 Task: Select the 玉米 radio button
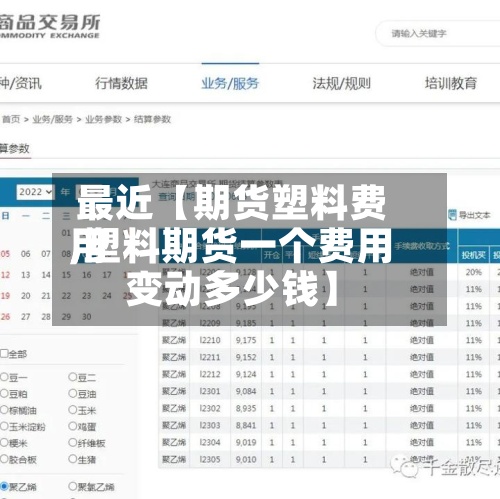tap(72, 410)
